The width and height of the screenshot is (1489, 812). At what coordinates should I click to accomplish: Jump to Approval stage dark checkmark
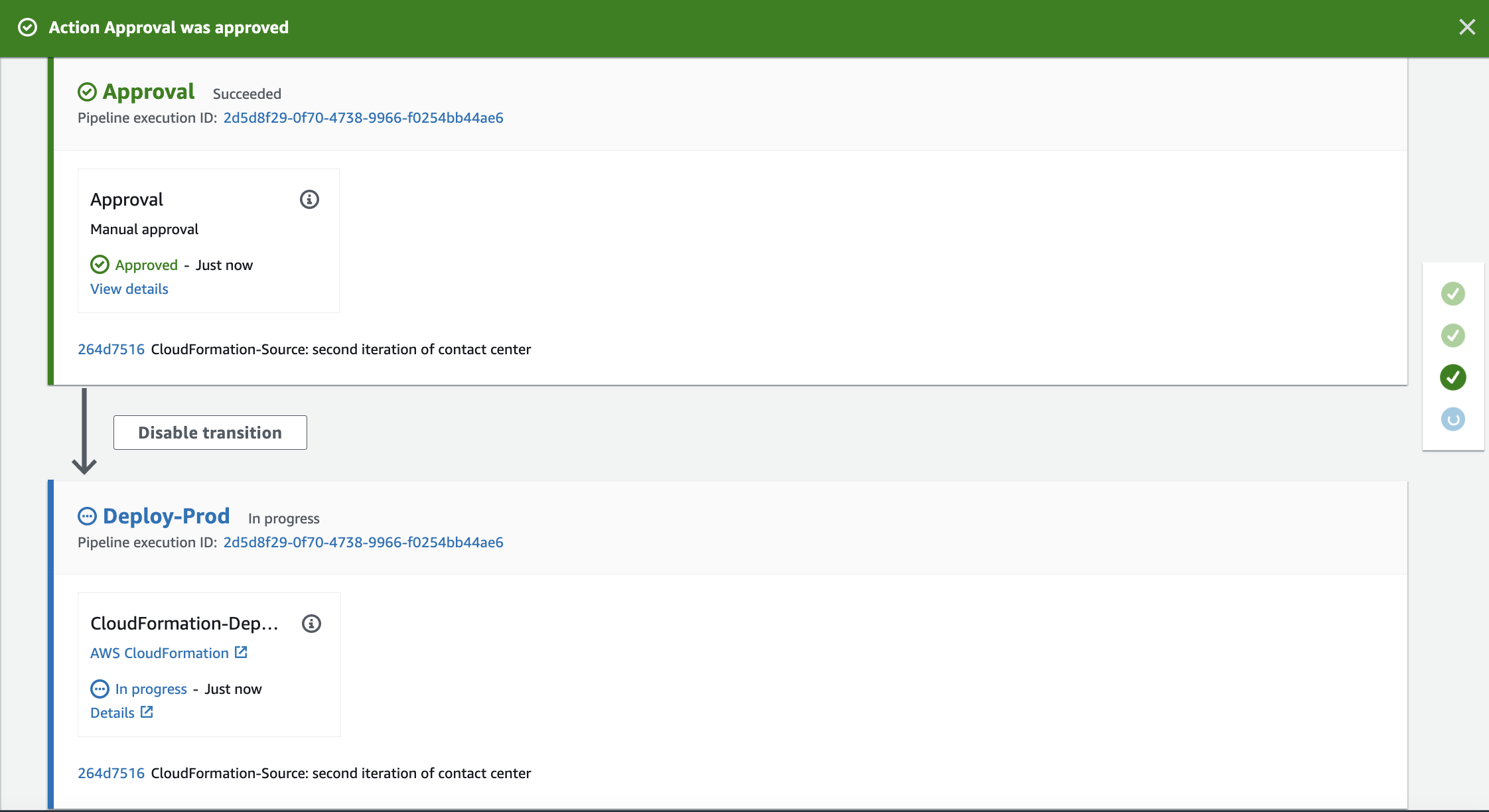click(1453, 377)
